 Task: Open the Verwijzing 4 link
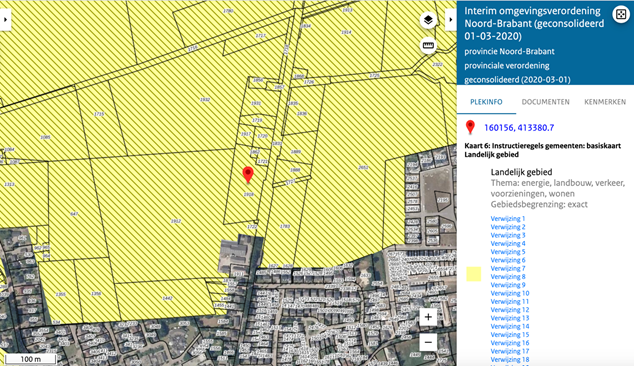[x=508, y=243]
